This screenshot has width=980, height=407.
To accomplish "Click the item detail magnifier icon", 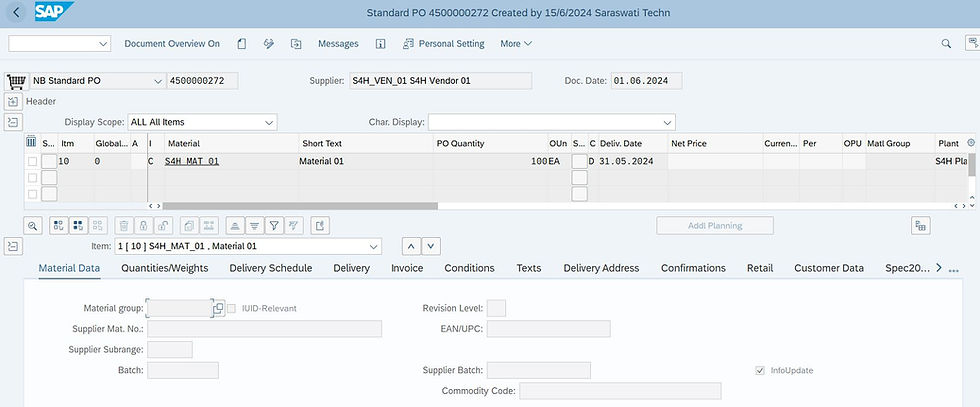I will 32,226.
